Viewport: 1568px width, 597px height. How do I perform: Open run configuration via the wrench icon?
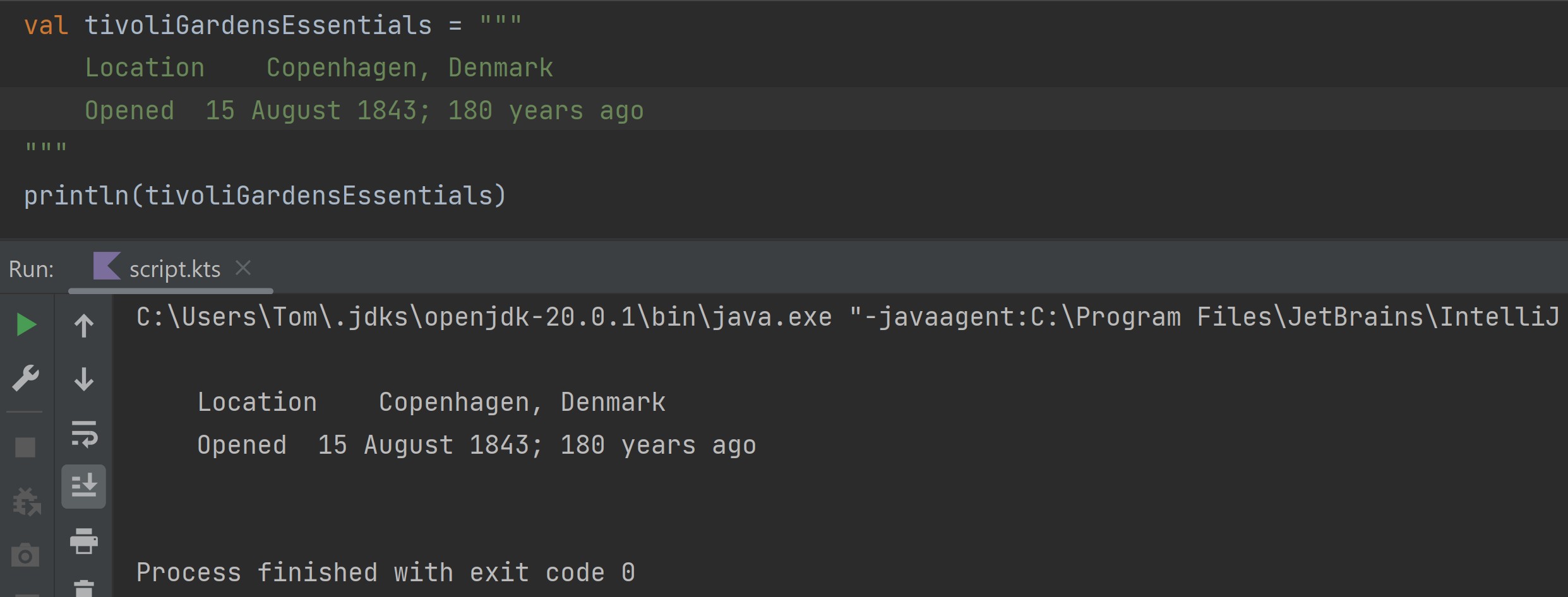26,379
